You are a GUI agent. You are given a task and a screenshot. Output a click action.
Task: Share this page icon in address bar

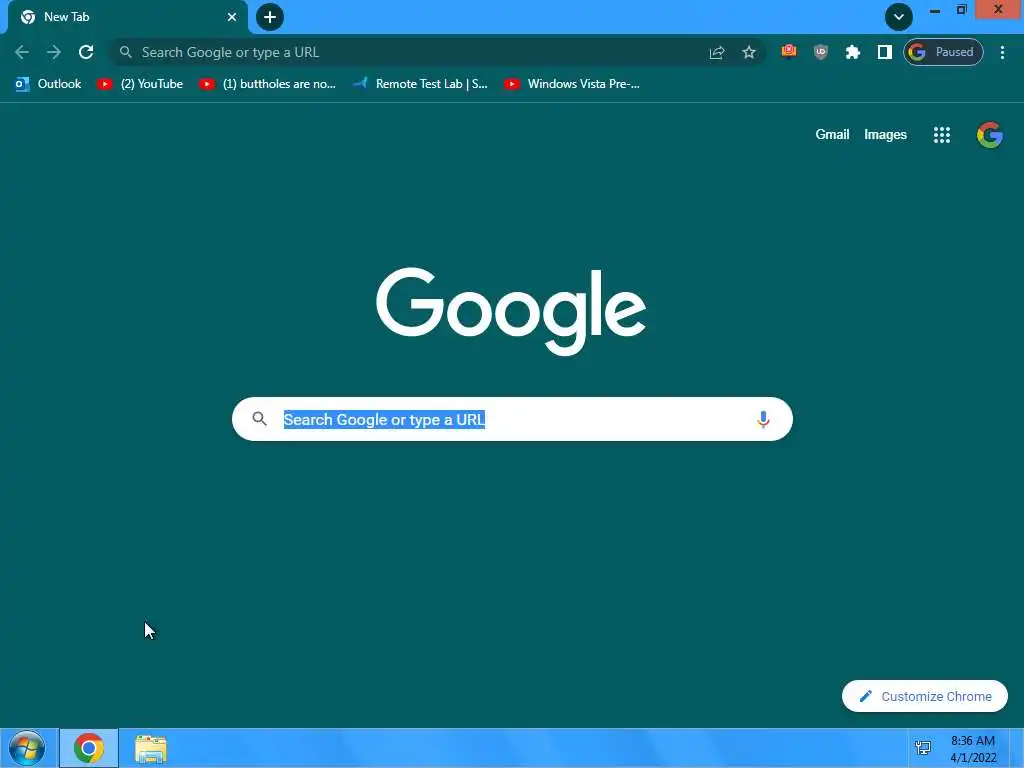(x=717, y=52)
